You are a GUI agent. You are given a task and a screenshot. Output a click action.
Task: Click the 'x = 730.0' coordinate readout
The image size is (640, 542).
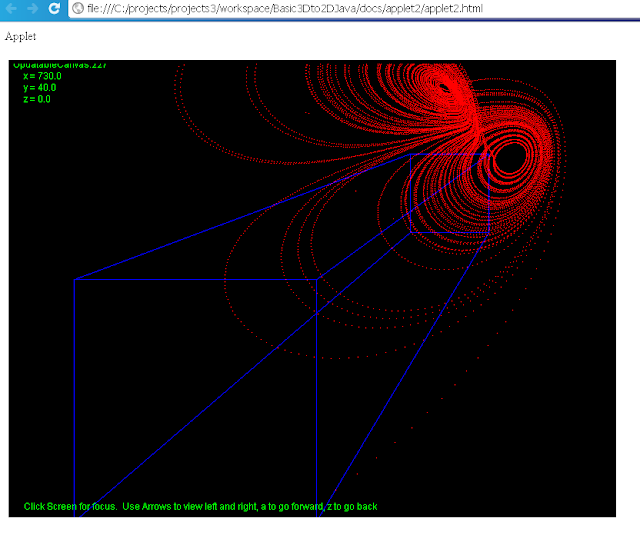tap(42, 76)
